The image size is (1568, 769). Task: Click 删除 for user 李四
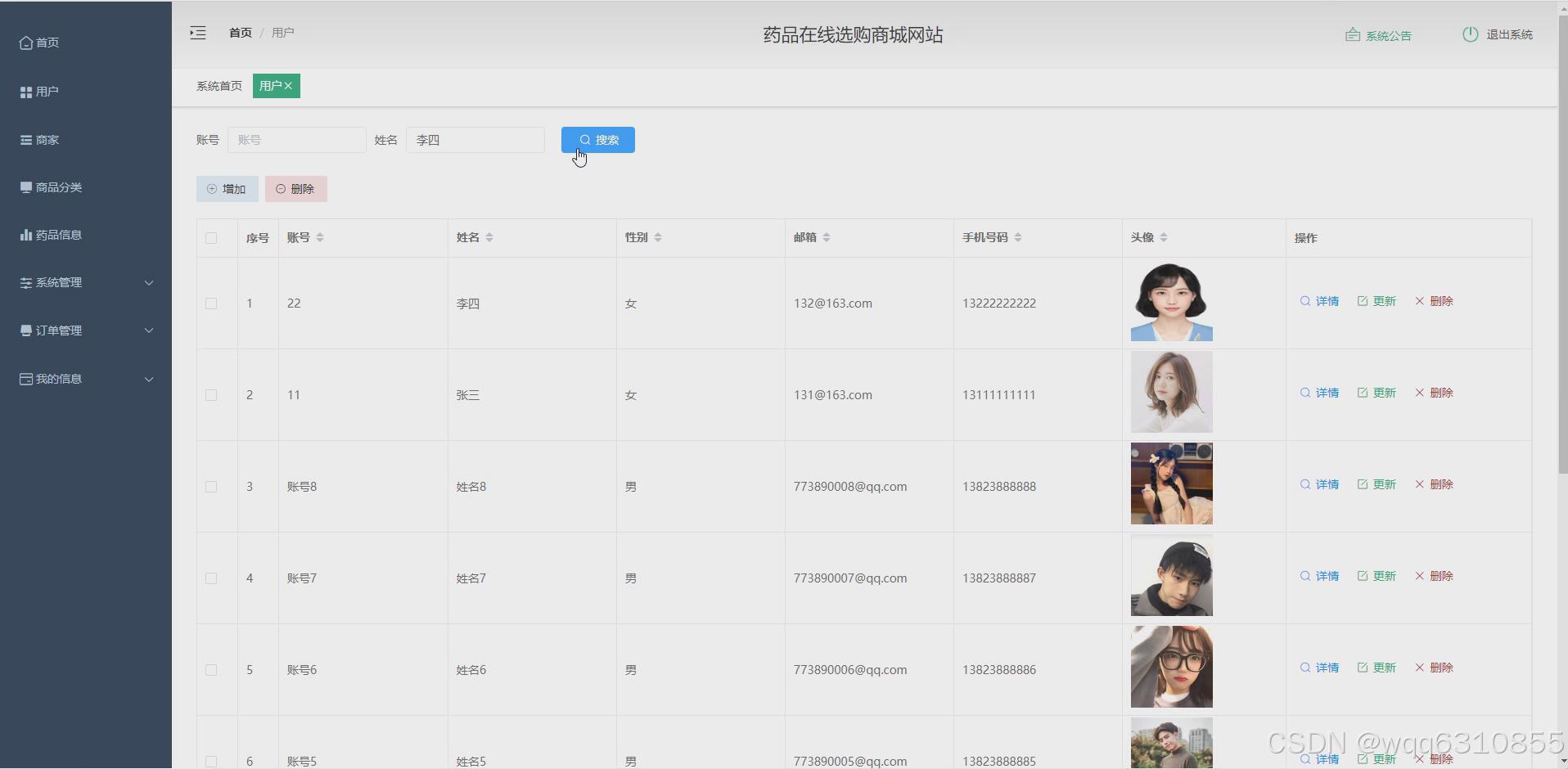pos(1434,301)
